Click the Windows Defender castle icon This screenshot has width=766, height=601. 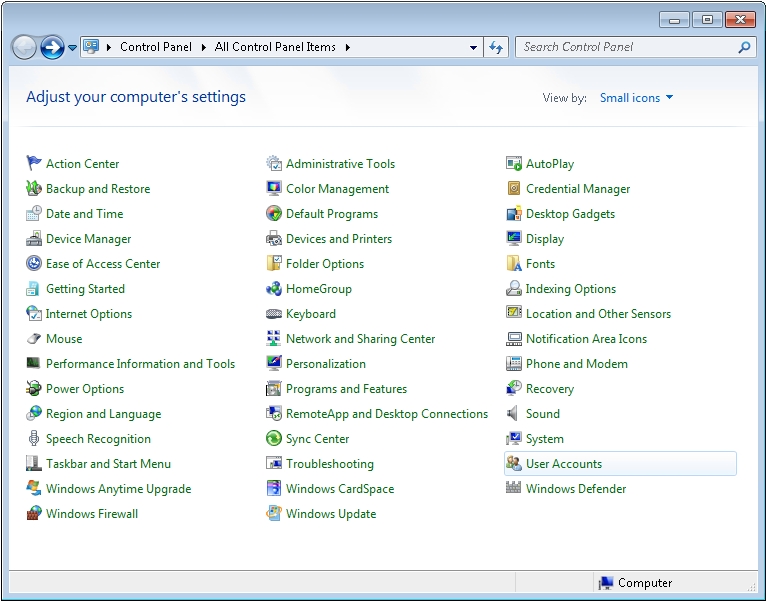[x=513, y=488]
